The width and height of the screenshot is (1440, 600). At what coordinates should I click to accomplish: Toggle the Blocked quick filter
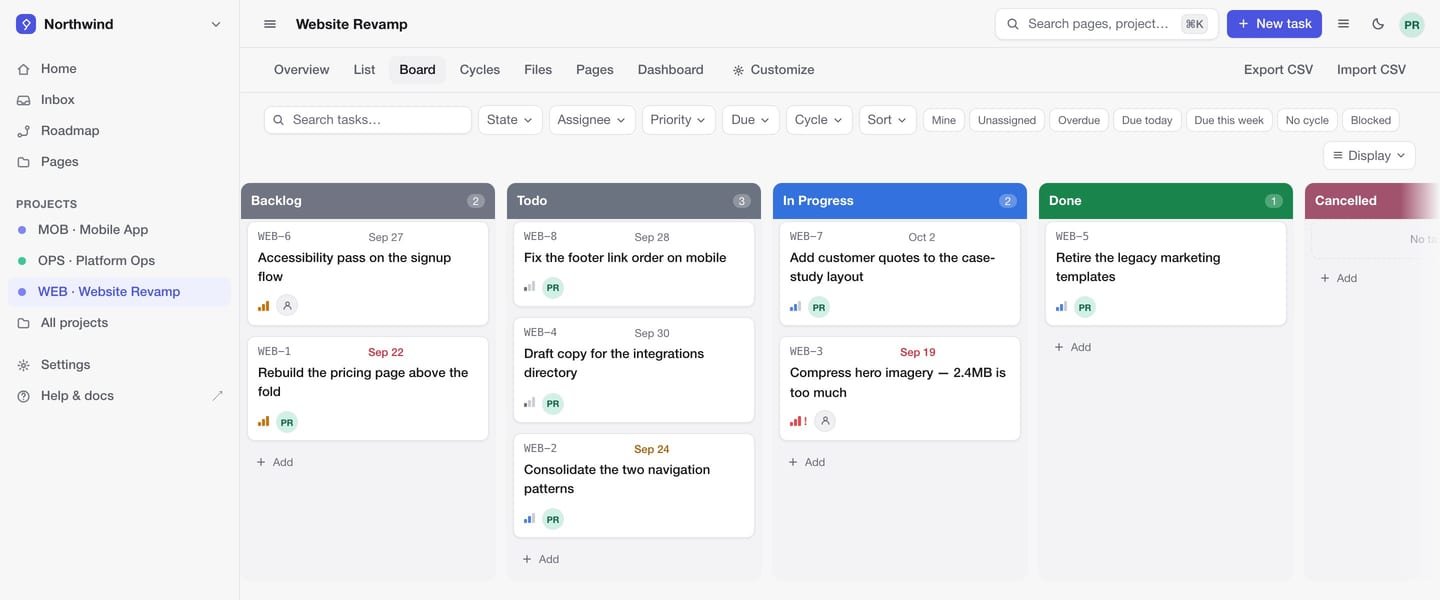(x=1371, y=120)
